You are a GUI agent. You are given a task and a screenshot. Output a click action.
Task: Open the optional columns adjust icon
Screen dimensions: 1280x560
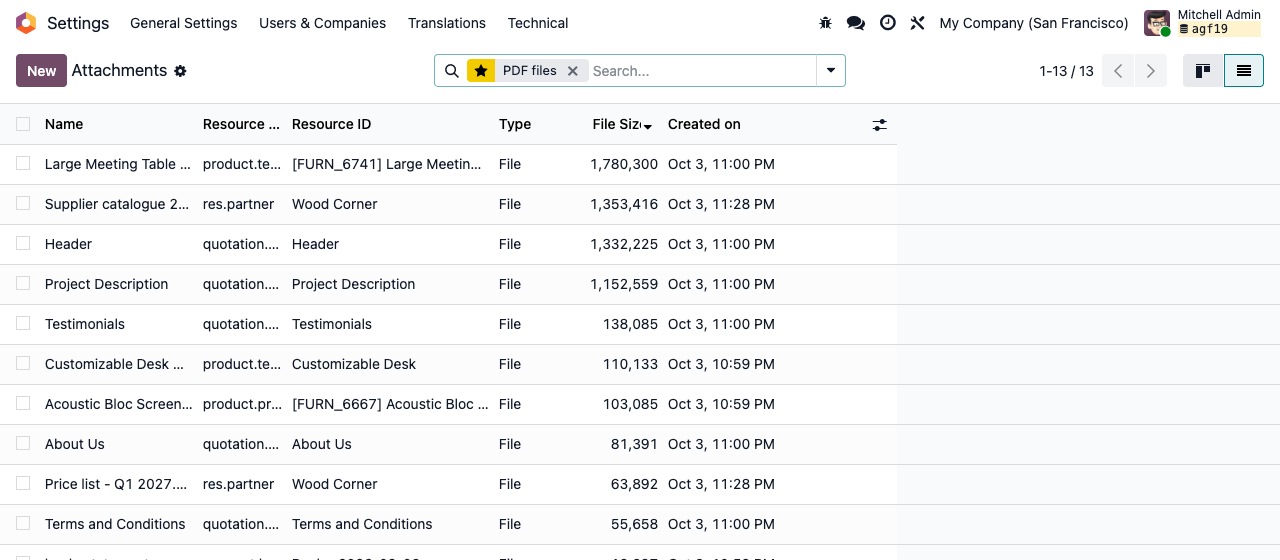880,125
